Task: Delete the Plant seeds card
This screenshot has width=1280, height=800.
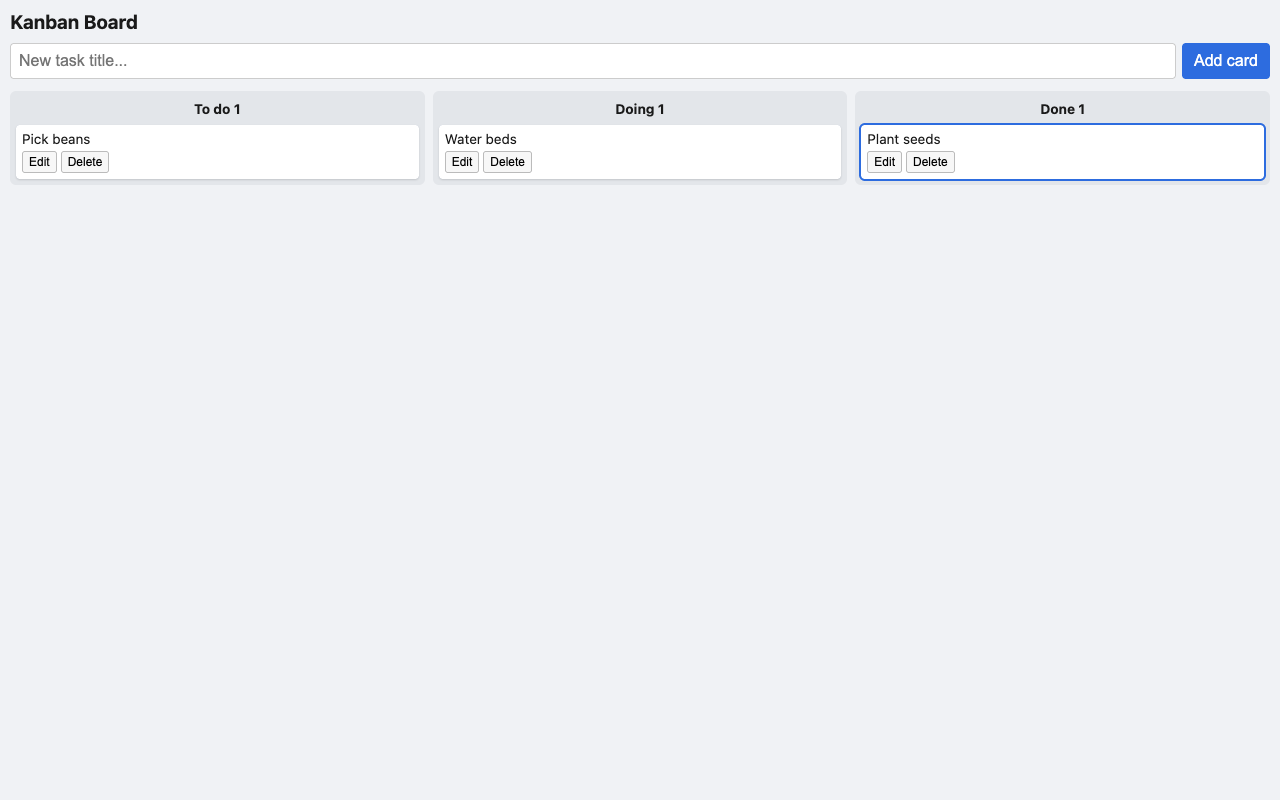Action: (x=930, y=162)
